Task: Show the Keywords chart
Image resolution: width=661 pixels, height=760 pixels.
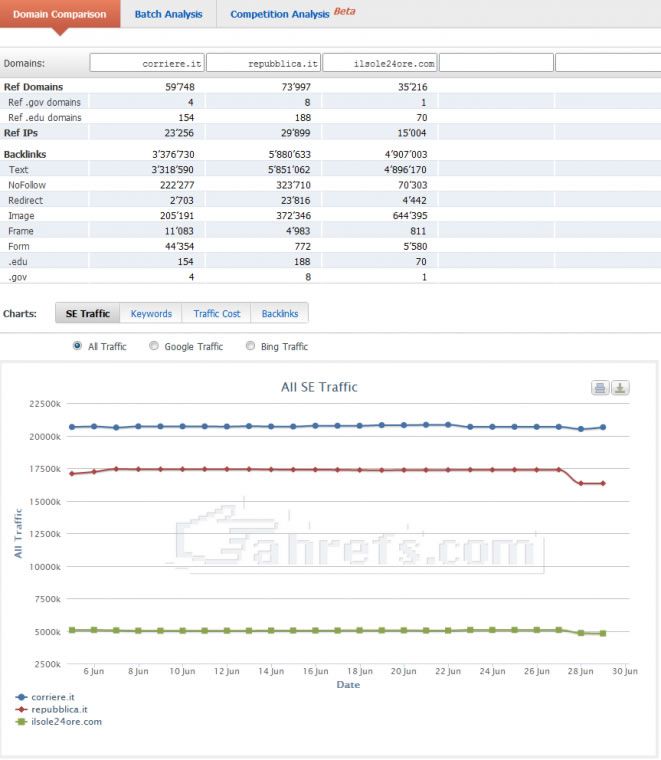Action: (x=151, y=313)
